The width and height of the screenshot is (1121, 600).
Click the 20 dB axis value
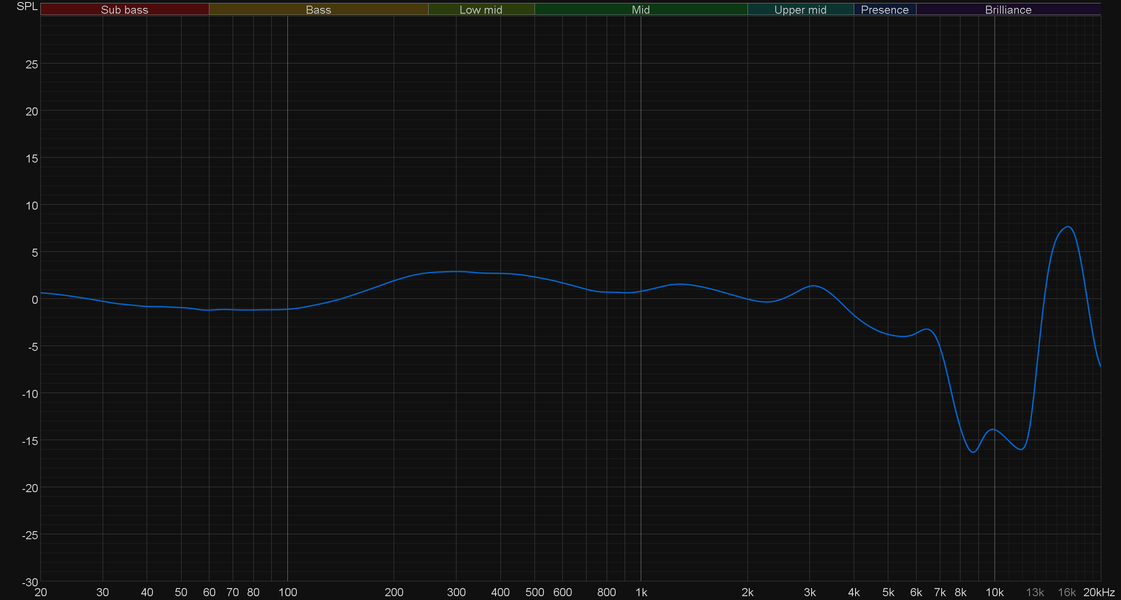point(31,111)
